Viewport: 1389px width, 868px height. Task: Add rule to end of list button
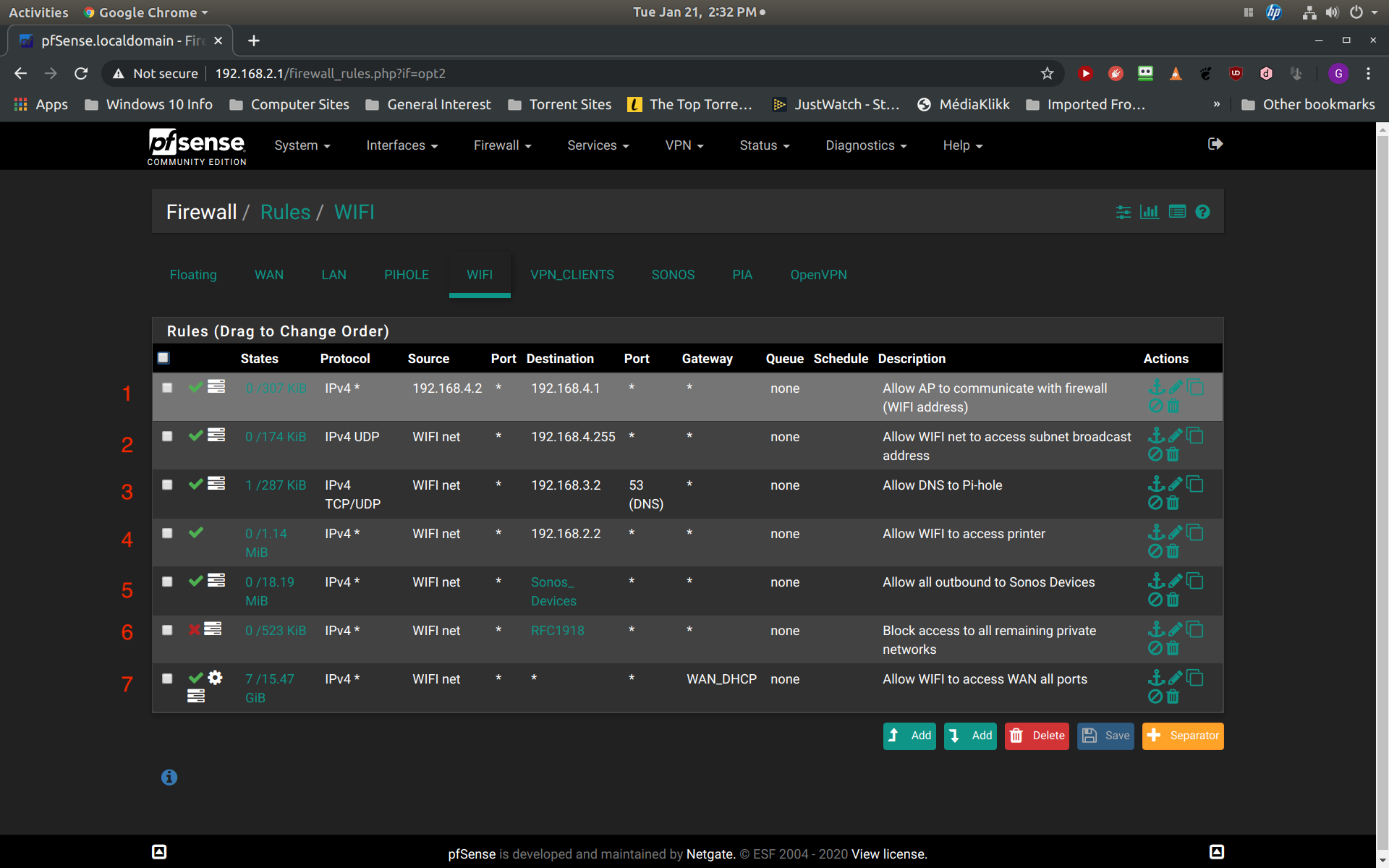coord(970,736)
